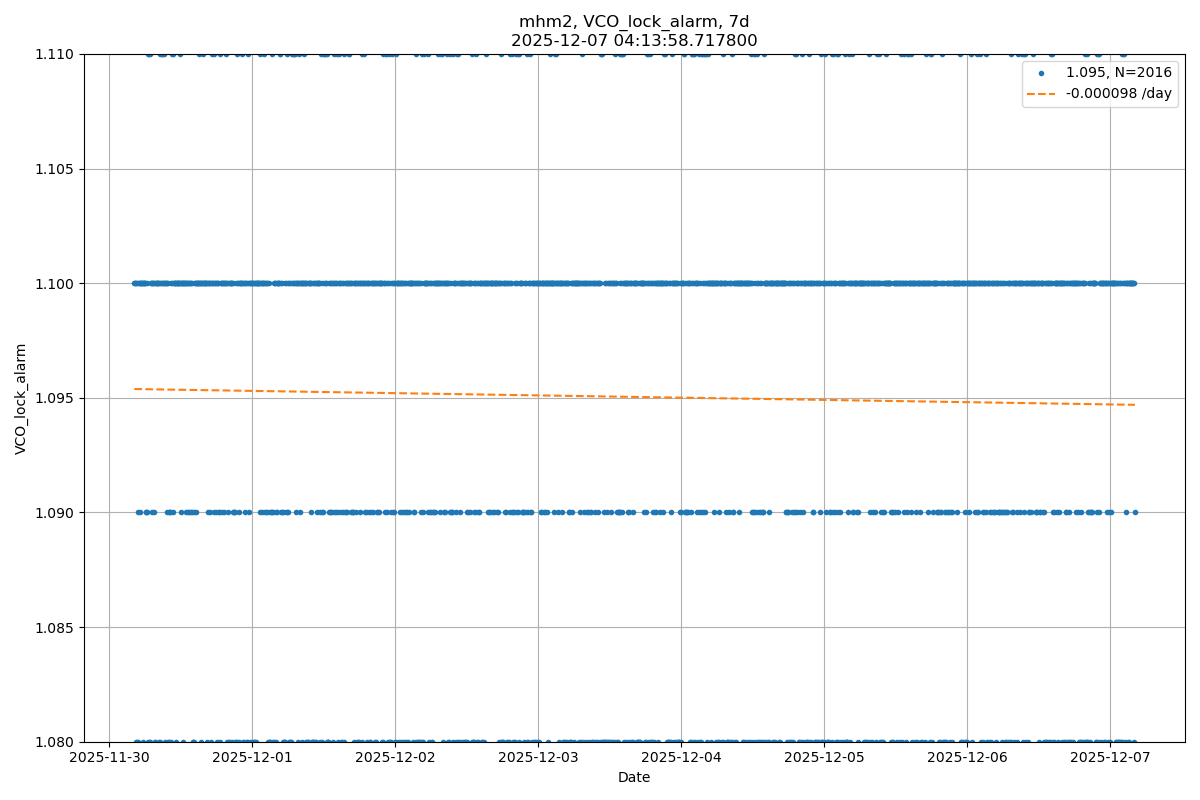Click the x-axis tick label 2025-12-01

(252, 758)
